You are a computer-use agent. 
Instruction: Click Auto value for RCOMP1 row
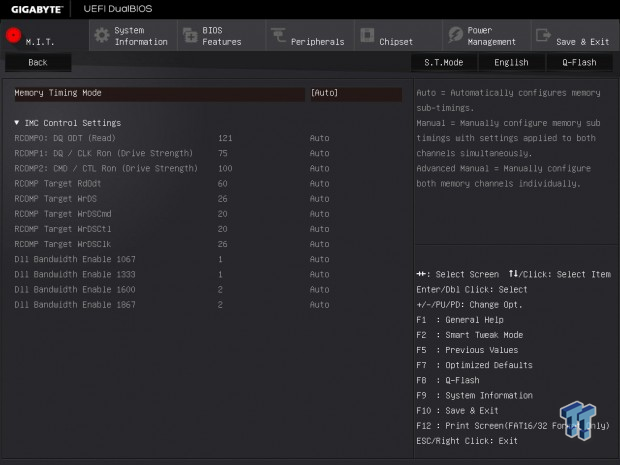[319, 153]
